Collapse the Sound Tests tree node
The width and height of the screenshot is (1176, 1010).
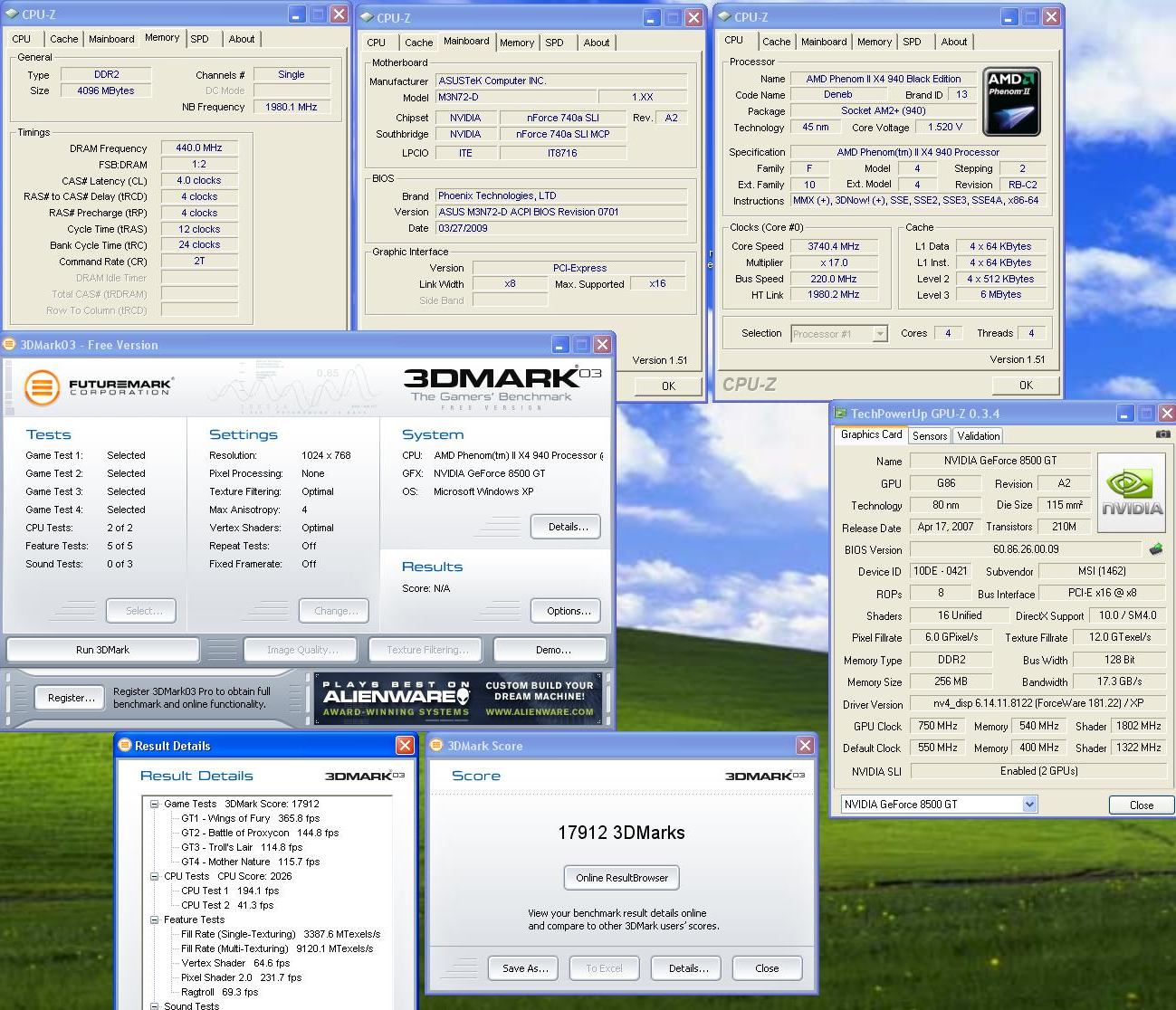(154, 1005)
